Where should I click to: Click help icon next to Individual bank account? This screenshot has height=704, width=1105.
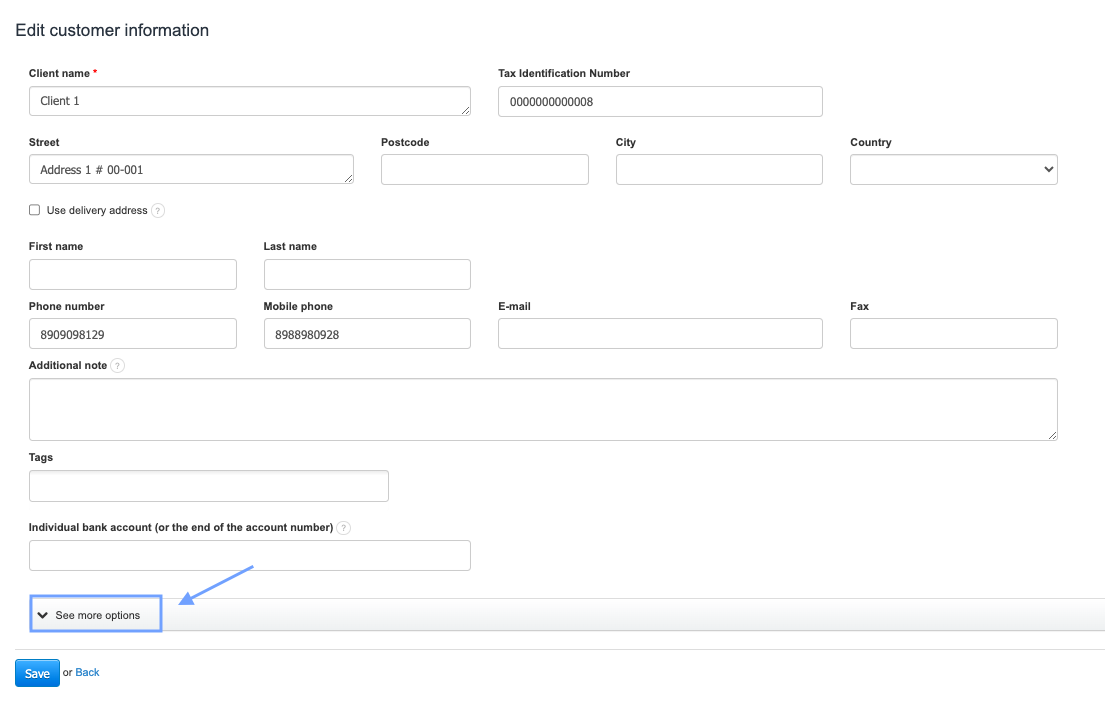[344, 528]
